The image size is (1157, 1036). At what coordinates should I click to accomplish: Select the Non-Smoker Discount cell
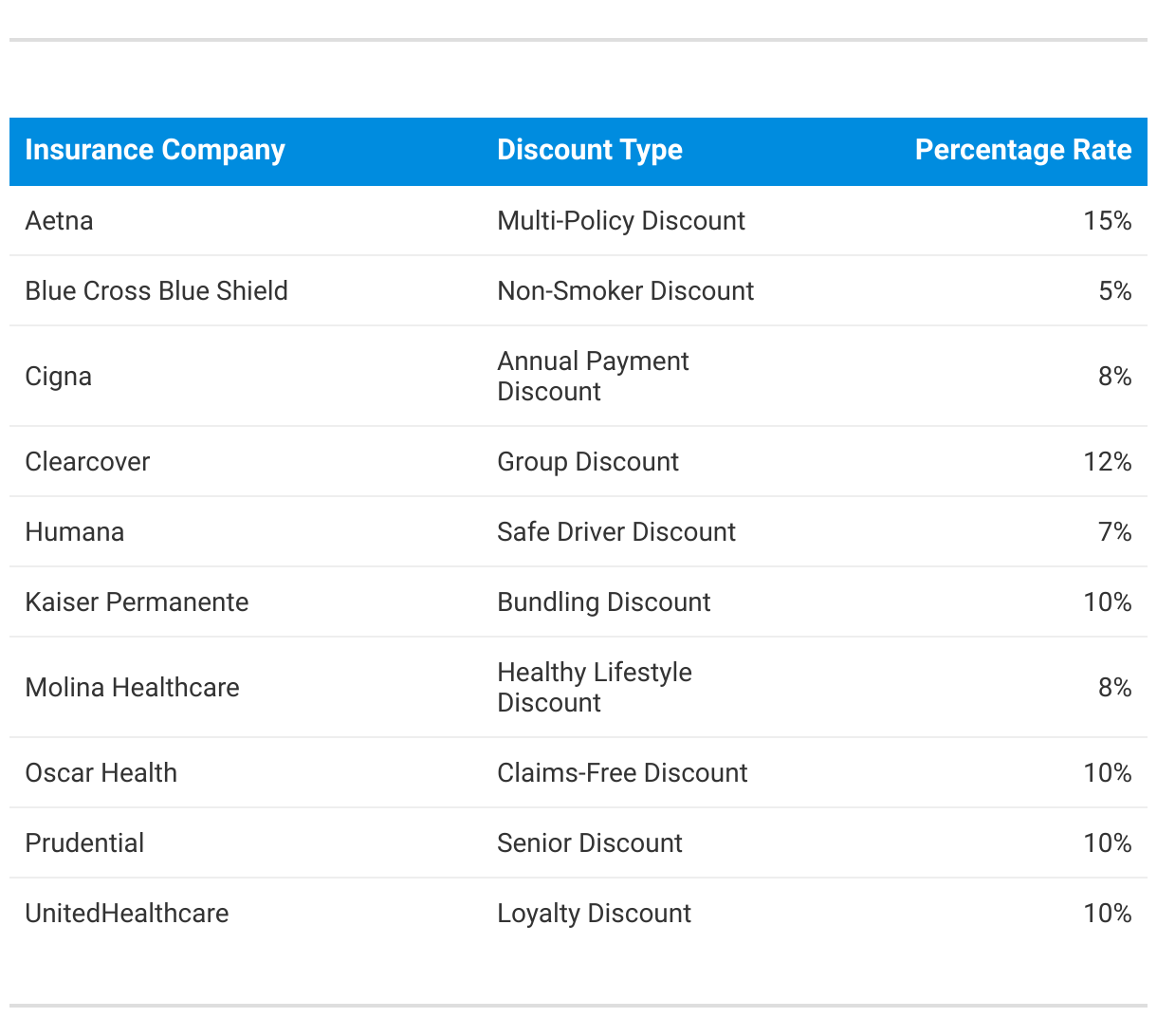(x=626, y=291)
